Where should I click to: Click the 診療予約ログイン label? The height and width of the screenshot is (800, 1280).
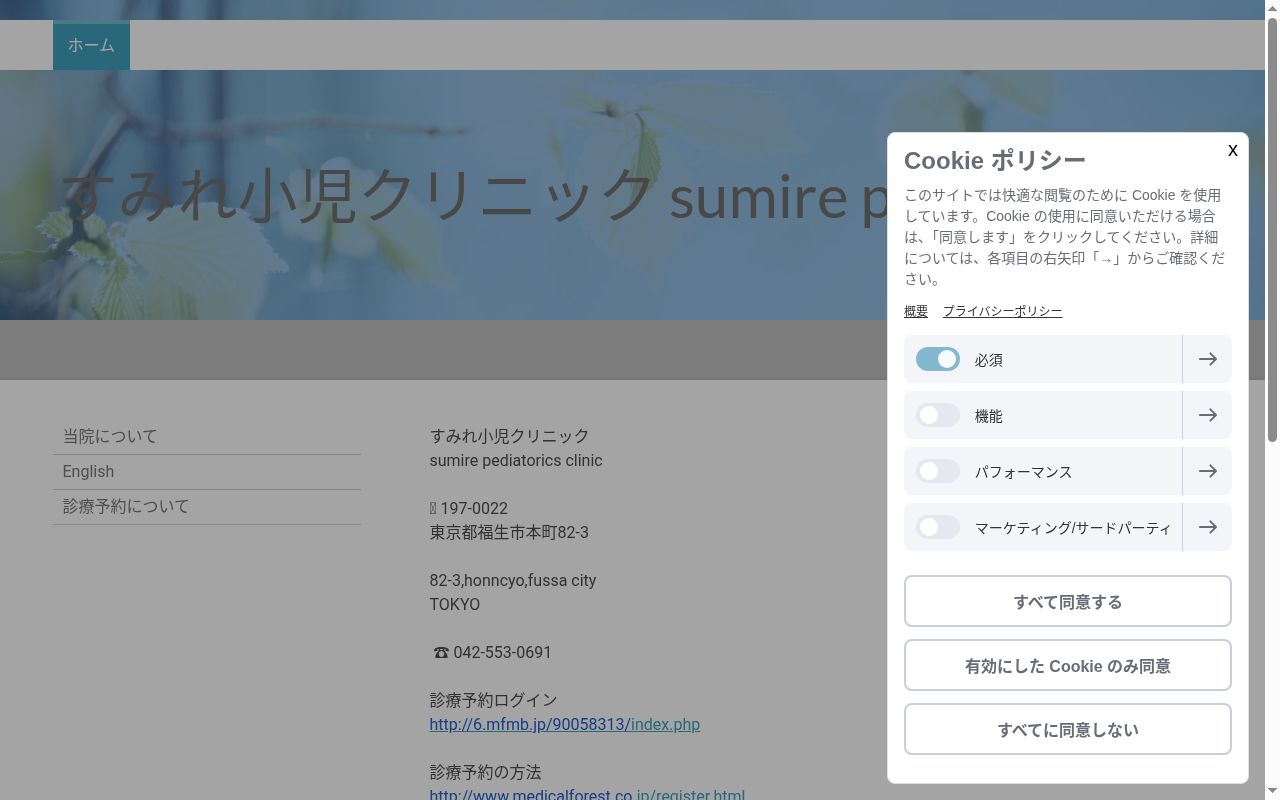point(493,700)
